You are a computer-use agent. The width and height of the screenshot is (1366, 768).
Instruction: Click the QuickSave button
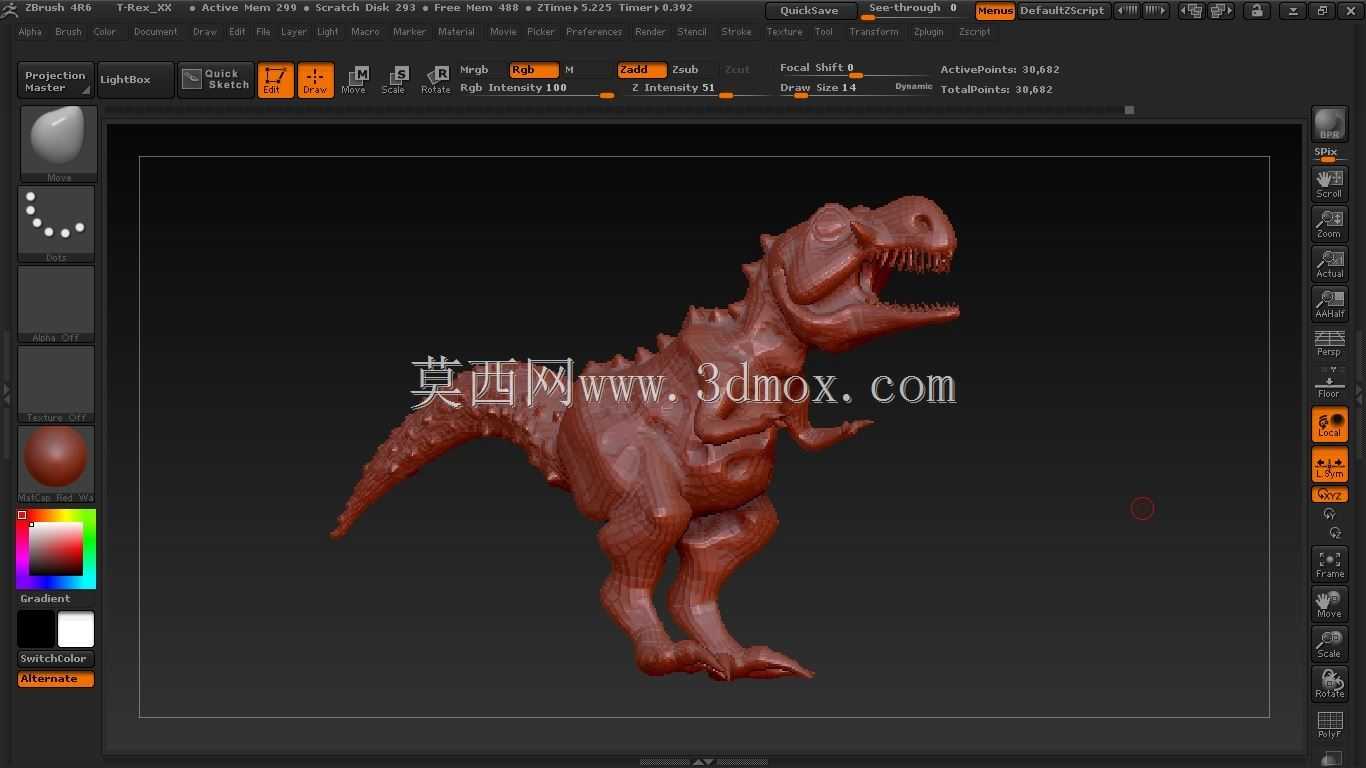(x=810, y=11)
